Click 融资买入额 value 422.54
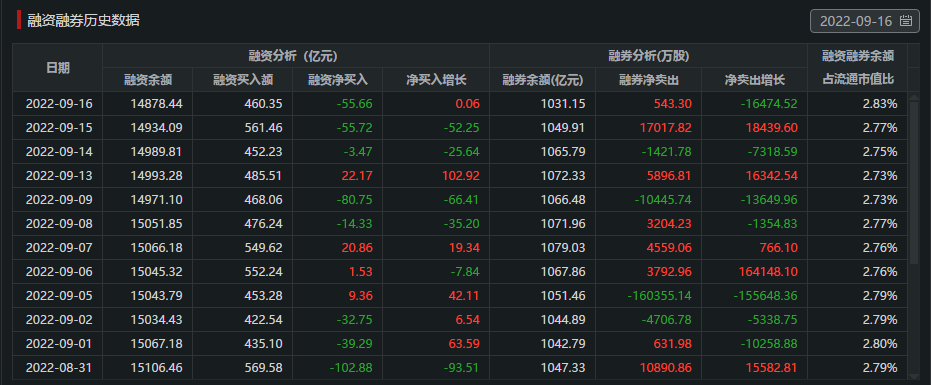Image resolution: width=931 pixels, height=385 pixels. click(264, 320)
